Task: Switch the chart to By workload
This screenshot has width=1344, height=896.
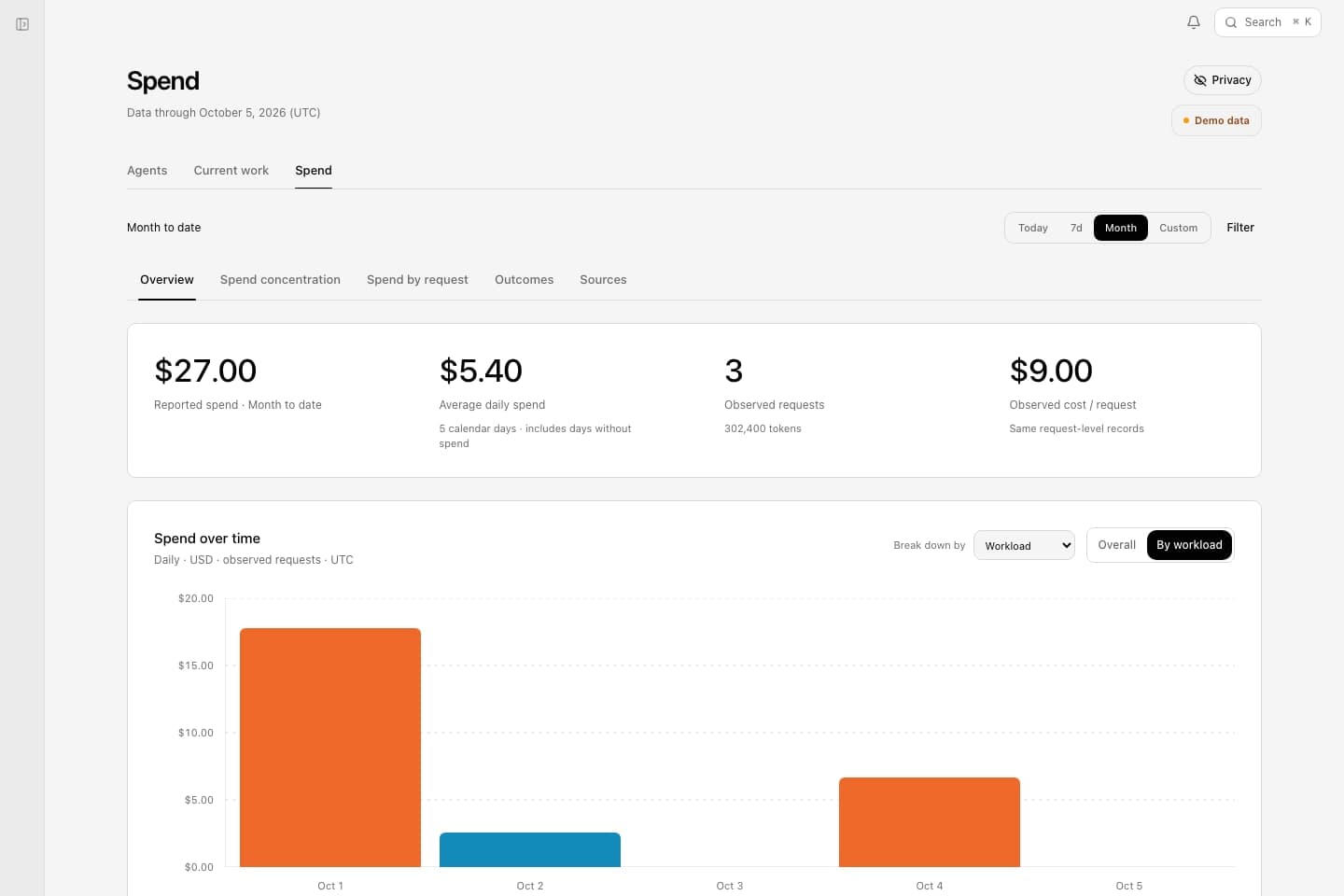Action: (1189, 545)
